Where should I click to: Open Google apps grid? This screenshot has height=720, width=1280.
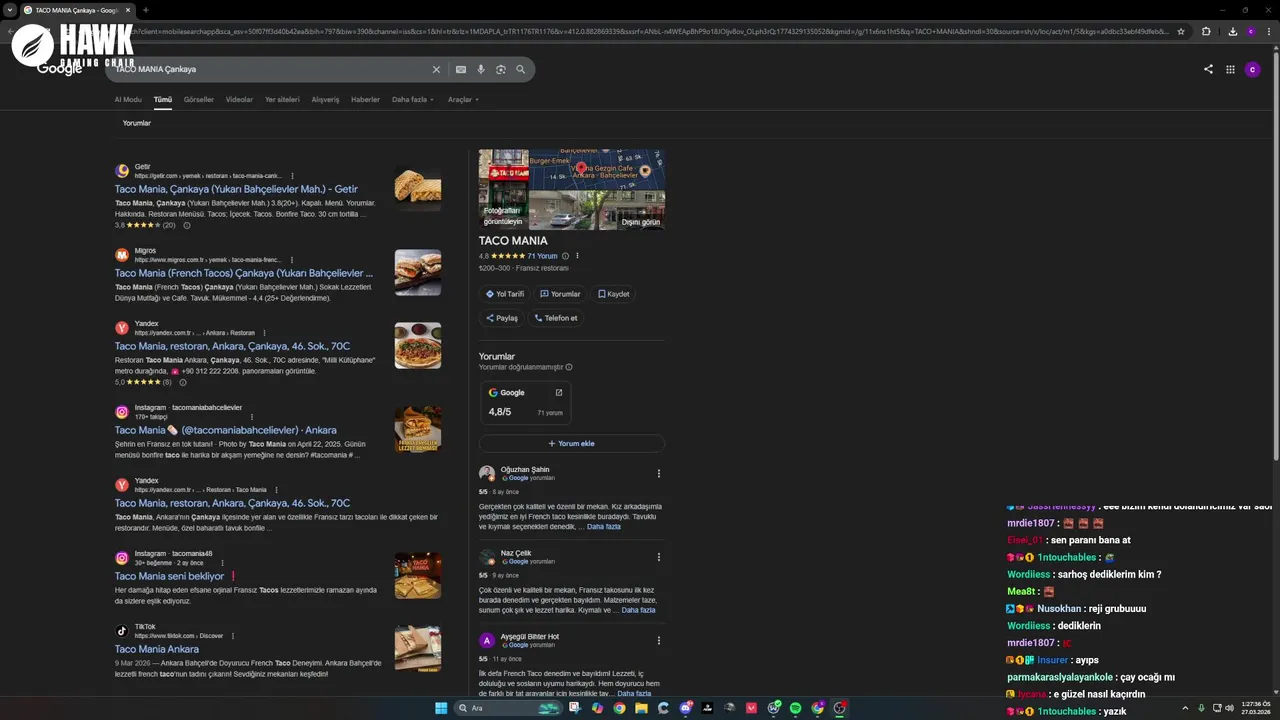click(1230, 69)
